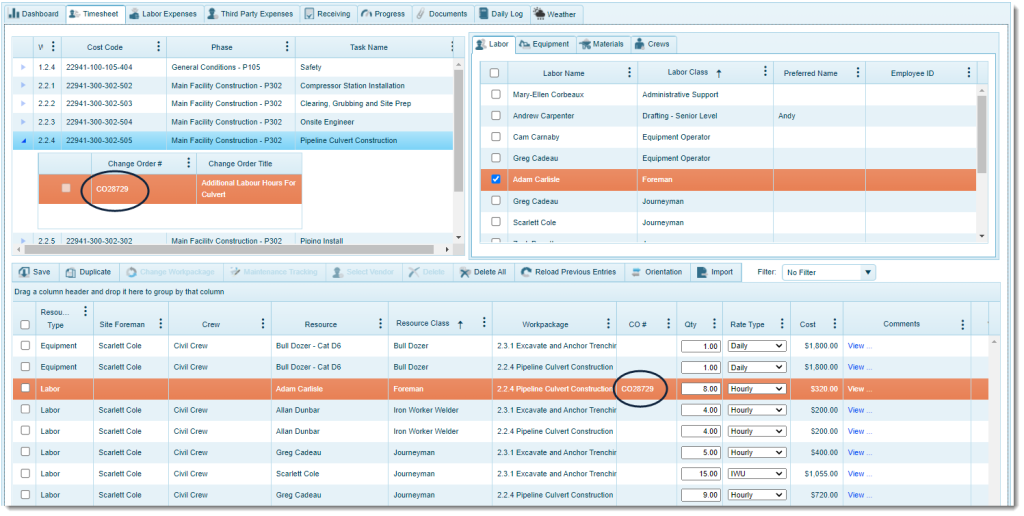Select Clearing, Grubbing and Site Prep row

tap(233, 103)
